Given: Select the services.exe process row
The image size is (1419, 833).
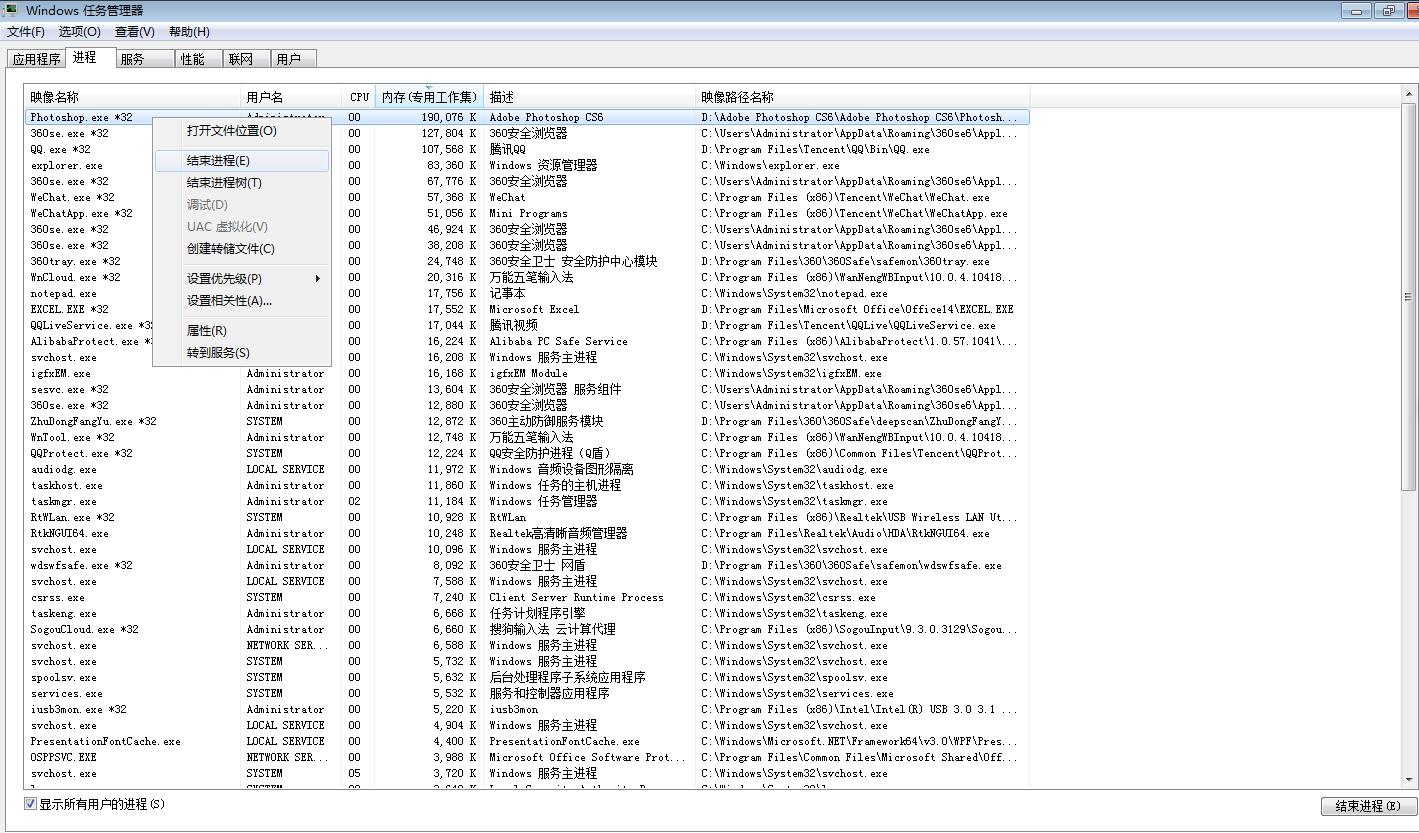Looking at the screenshot, I should click(527, 693).
